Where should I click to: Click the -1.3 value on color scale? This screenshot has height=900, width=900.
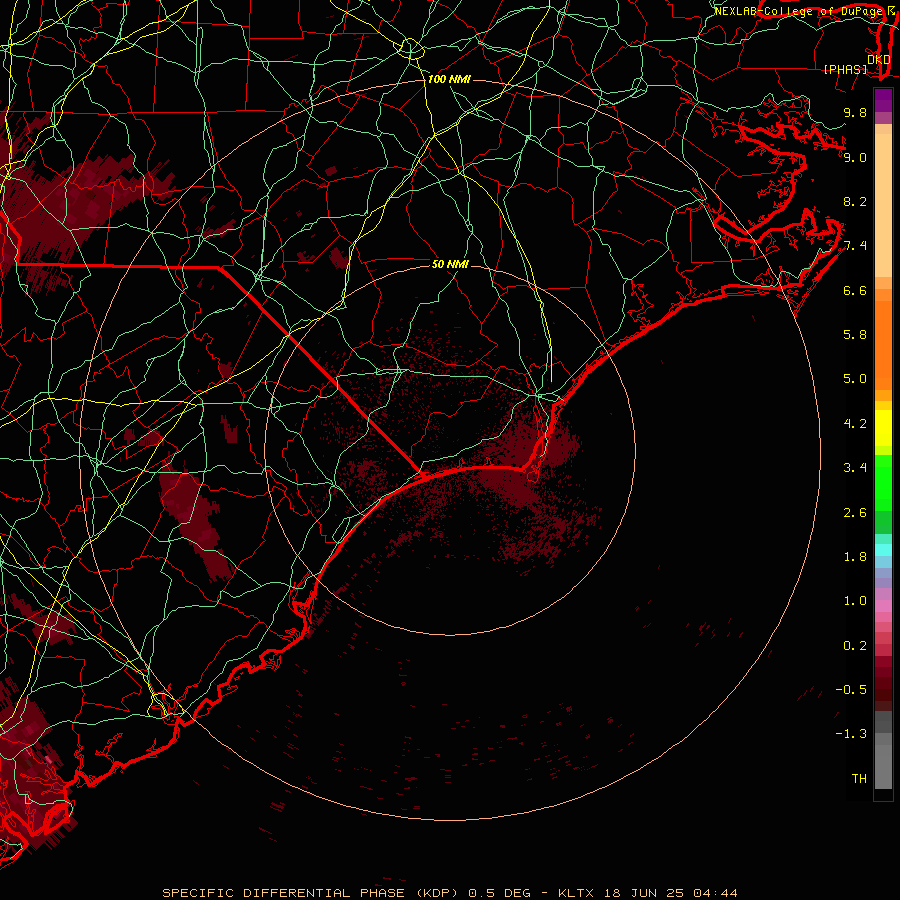[x=852, y=734]
